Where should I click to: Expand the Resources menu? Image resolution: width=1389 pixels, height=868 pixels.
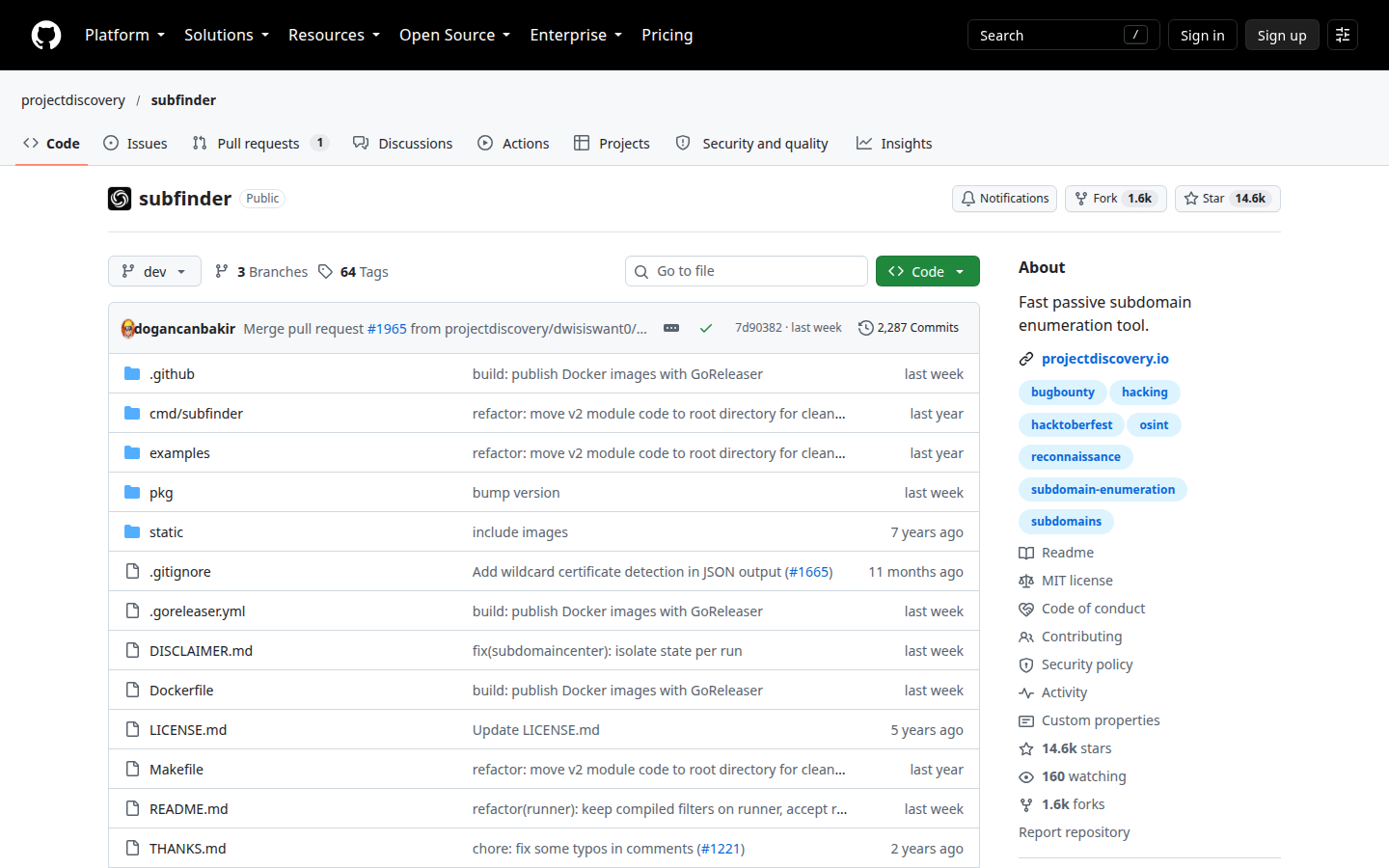pos(334,35)
